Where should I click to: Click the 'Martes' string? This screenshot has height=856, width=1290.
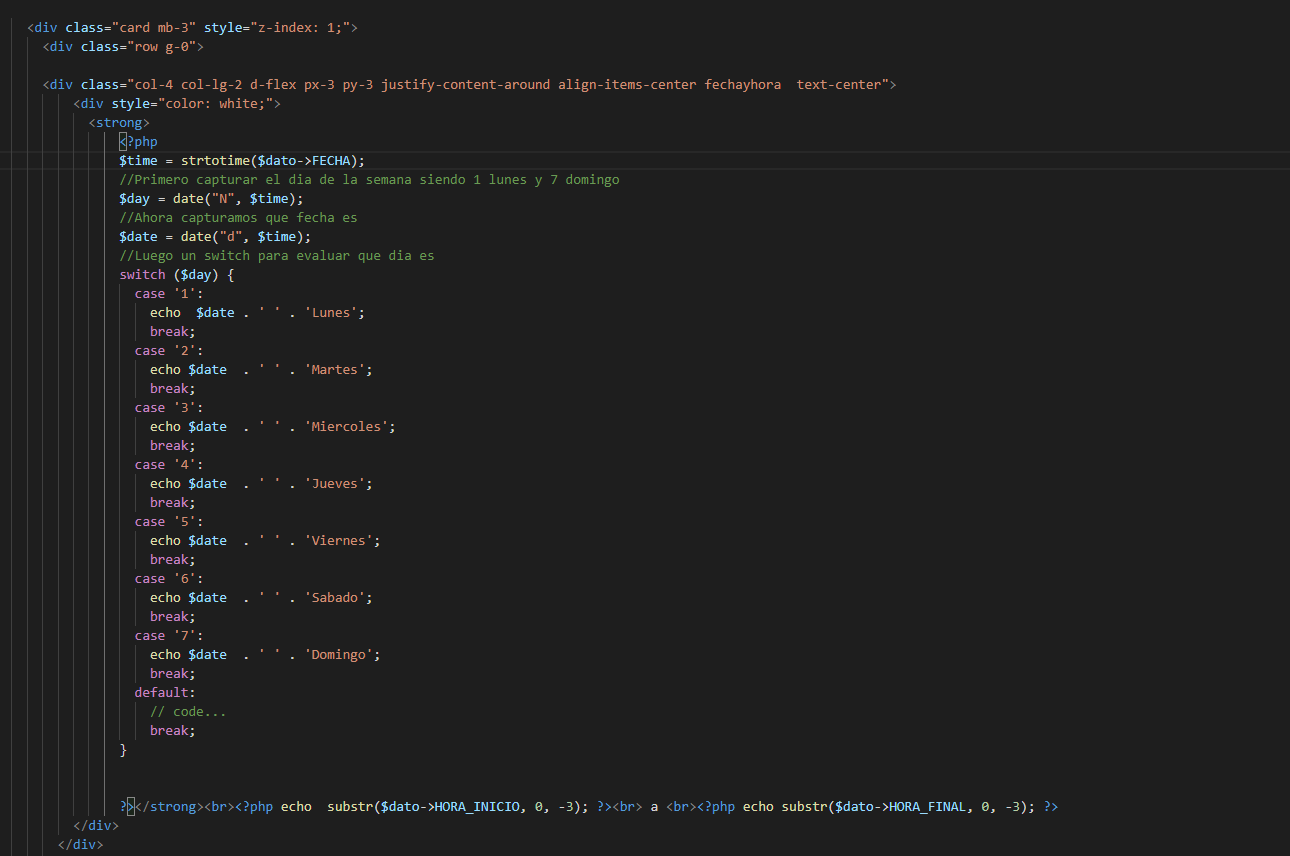(335, 369)
